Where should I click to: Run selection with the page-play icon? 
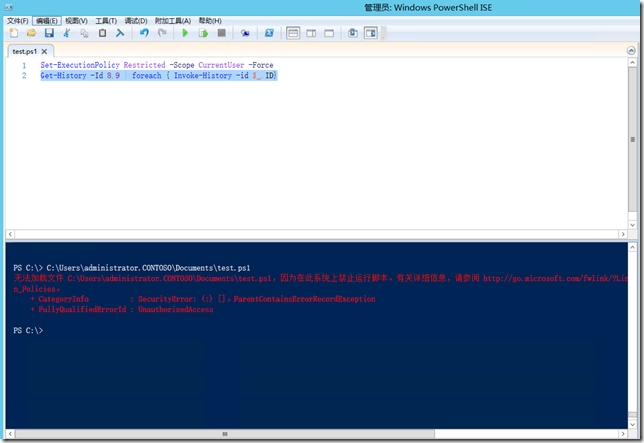pyautogui.click(x=203, y=33)
